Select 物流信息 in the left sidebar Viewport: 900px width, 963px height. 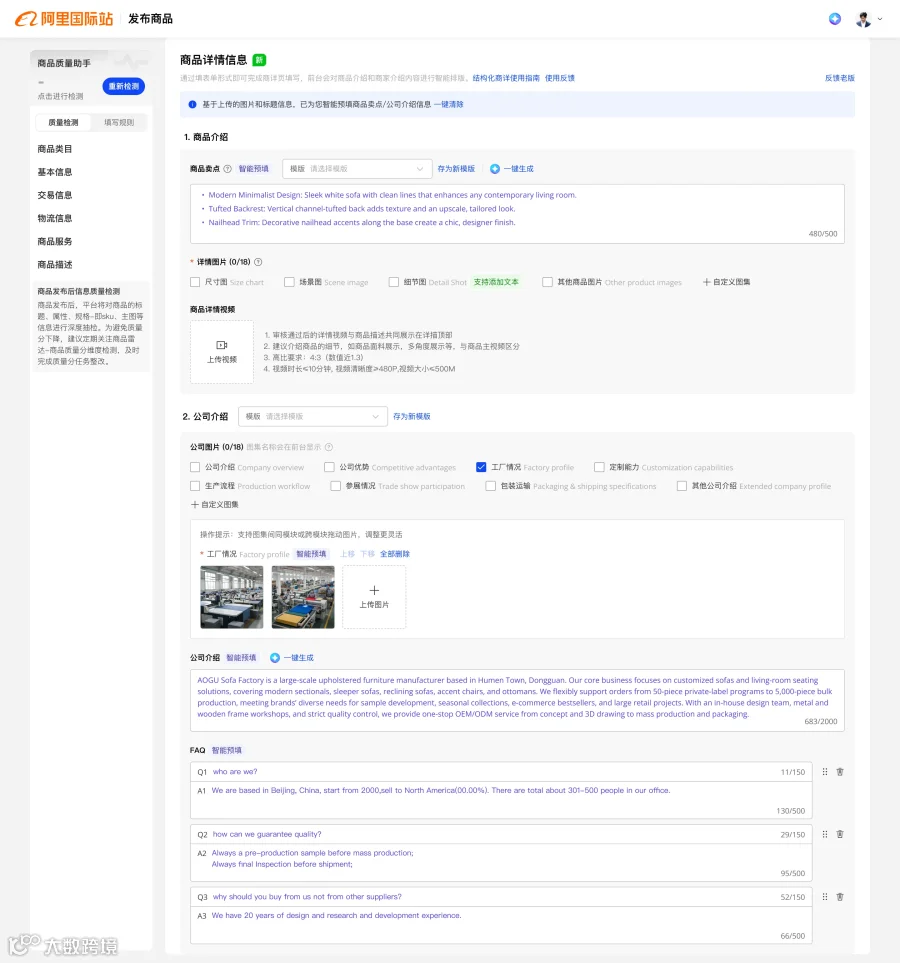pos(55,218)
